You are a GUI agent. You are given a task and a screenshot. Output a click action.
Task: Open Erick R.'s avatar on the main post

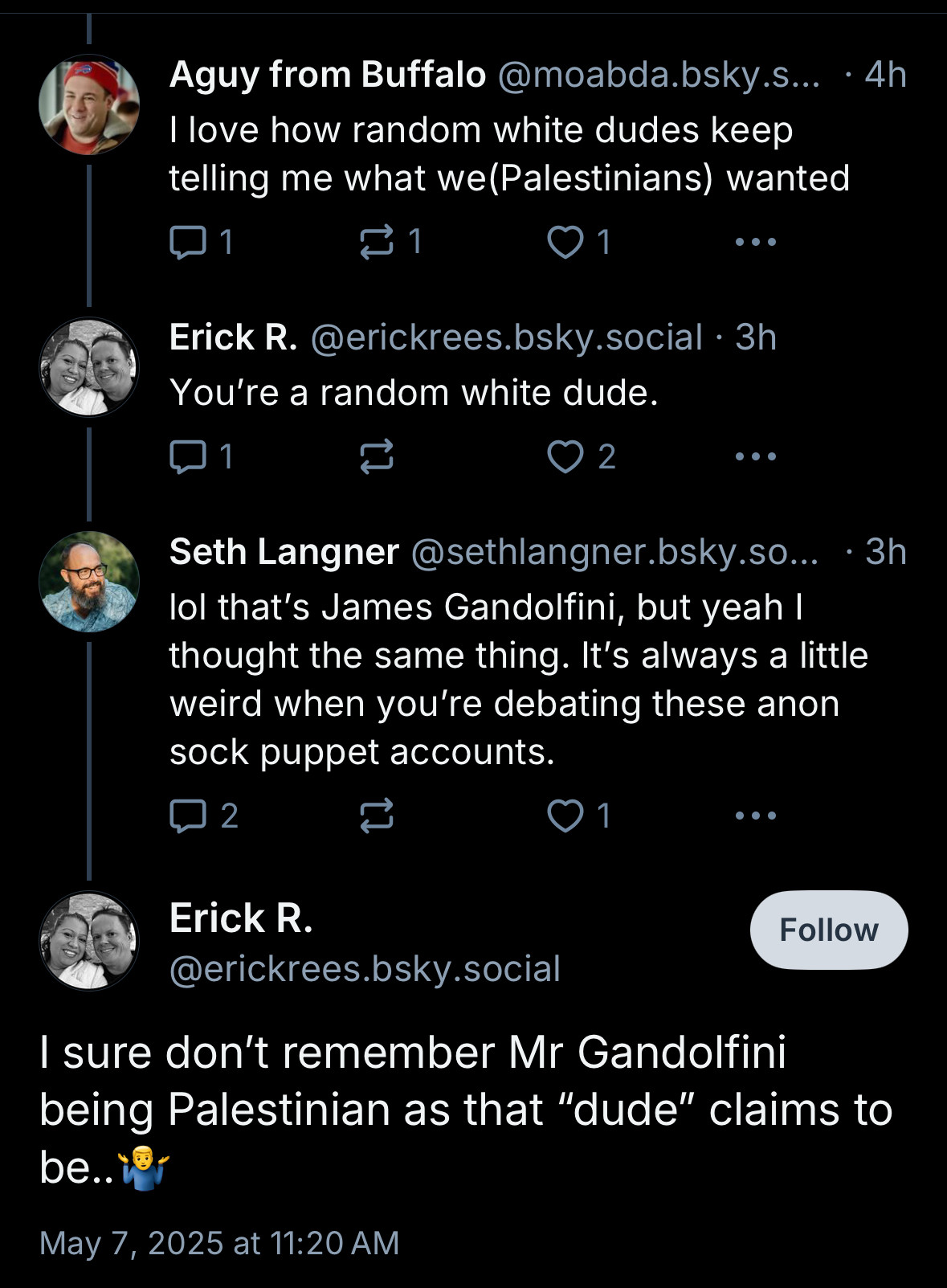(89, 941)
